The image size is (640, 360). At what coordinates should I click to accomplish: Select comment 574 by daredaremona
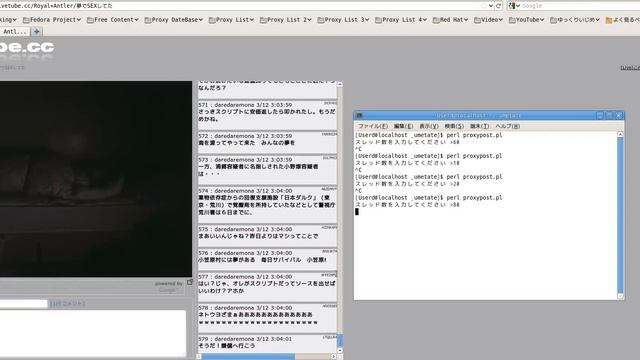pyautogui.click(x=267, y=205)
